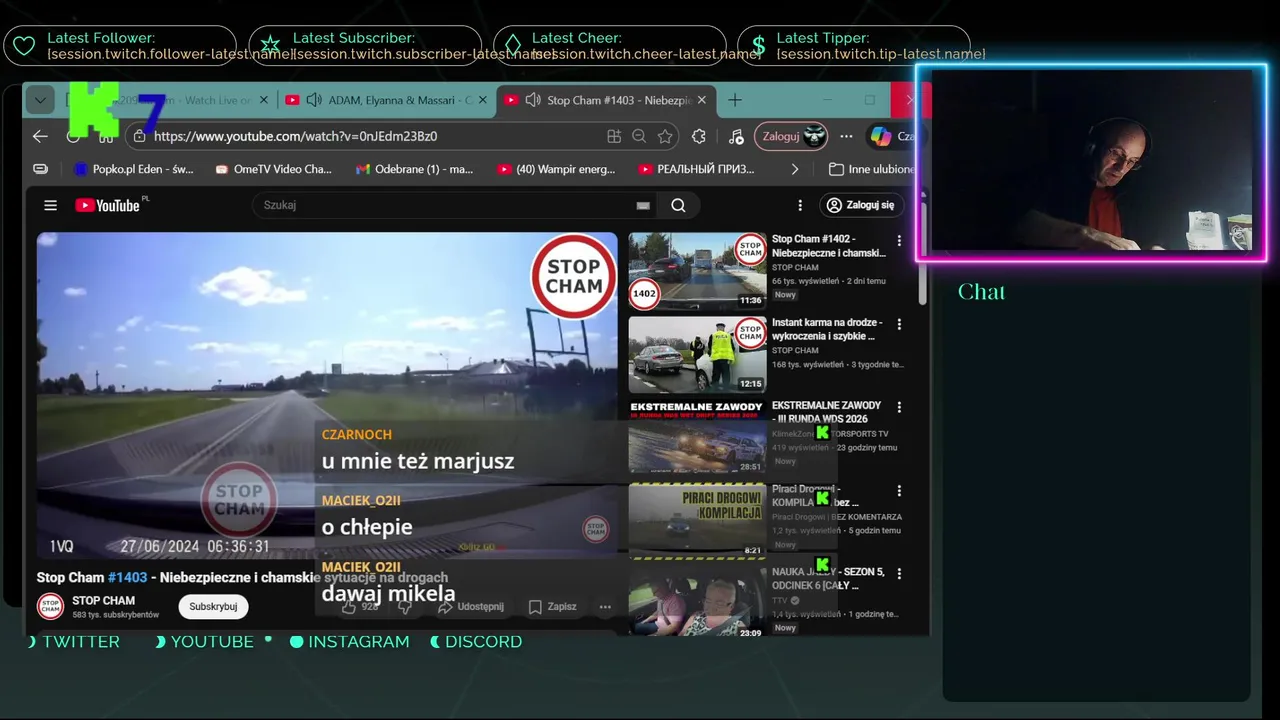The image size is (1280, 720).
Task: Open 'EKSTREMALNE ZAWODY - III RUNDA' title
Action: coord(827,412)
